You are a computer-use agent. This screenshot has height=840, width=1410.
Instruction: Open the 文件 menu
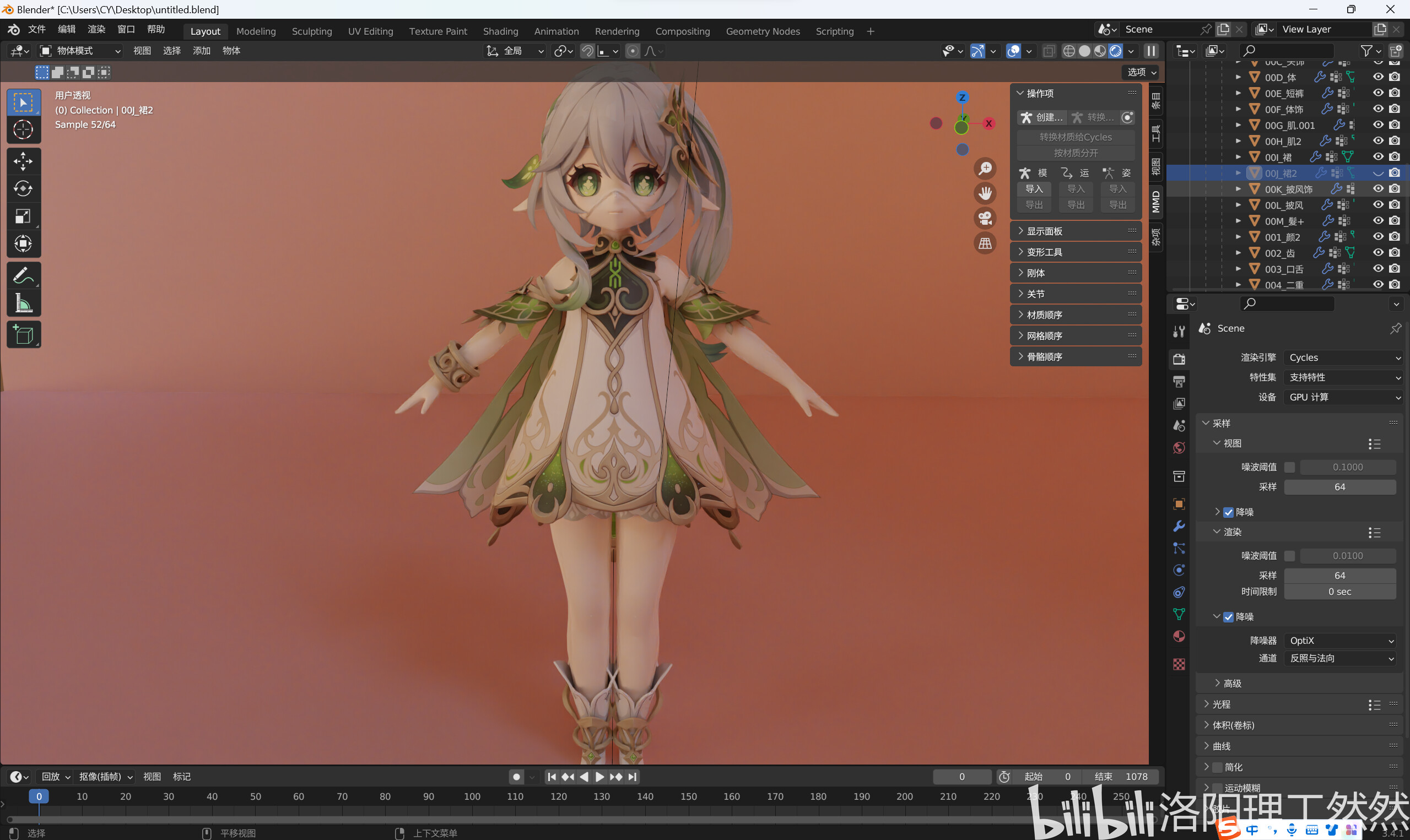(x=37, y=29)
